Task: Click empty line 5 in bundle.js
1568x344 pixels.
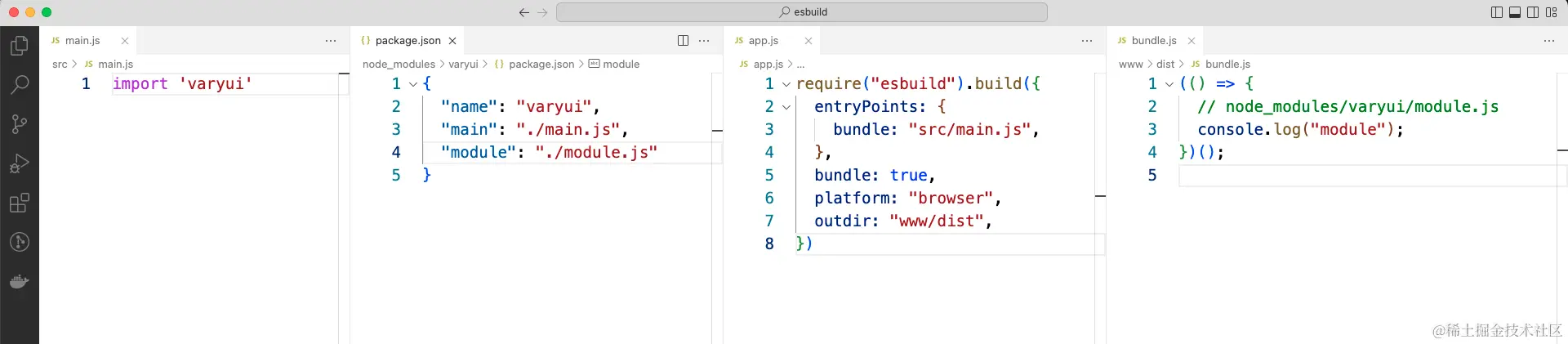Action: pyautogui.click(x=1368, y=175)
